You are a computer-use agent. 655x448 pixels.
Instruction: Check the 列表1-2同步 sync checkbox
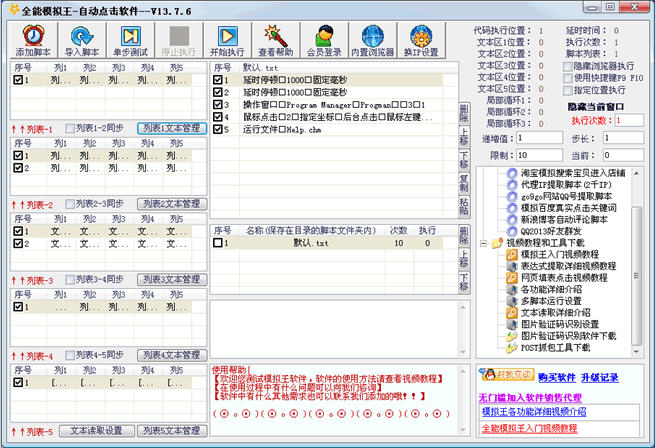(70, 129)
